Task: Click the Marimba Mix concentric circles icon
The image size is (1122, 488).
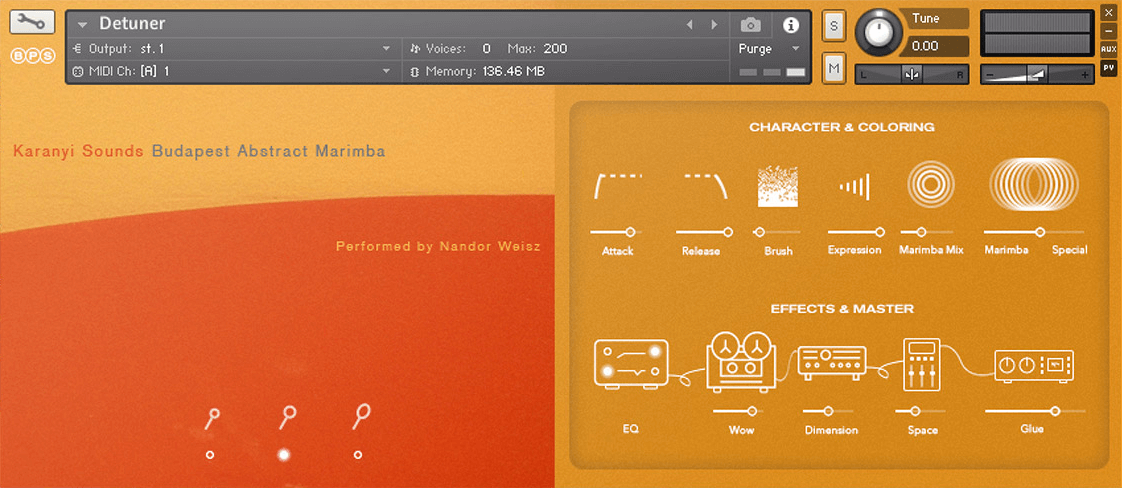Action: [931, 185]
